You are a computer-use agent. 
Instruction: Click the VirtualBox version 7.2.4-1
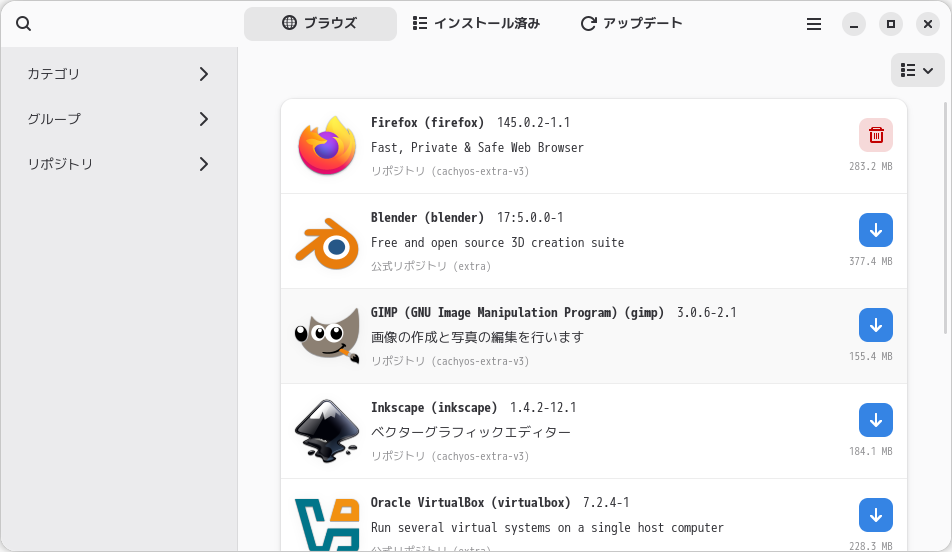[x=606, y=503]
